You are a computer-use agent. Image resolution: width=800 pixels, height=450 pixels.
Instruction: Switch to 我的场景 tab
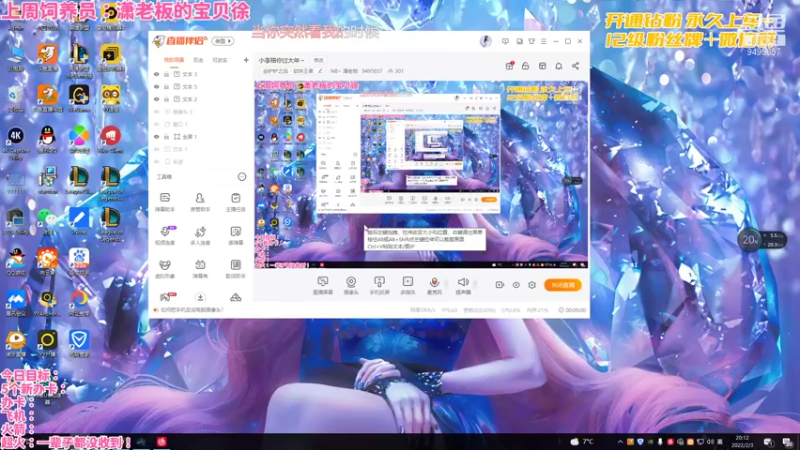tap(173, 60)
